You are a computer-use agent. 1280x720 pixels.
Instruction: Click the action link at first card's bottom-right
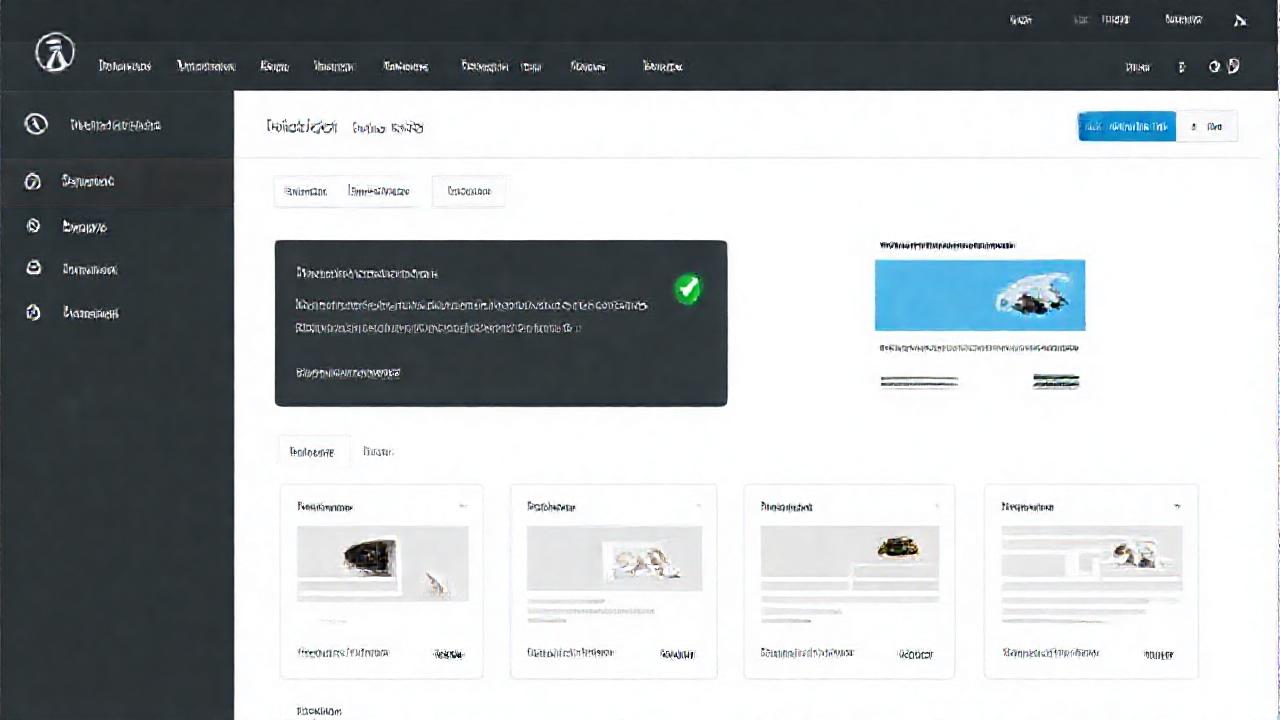tap(448, 654)
